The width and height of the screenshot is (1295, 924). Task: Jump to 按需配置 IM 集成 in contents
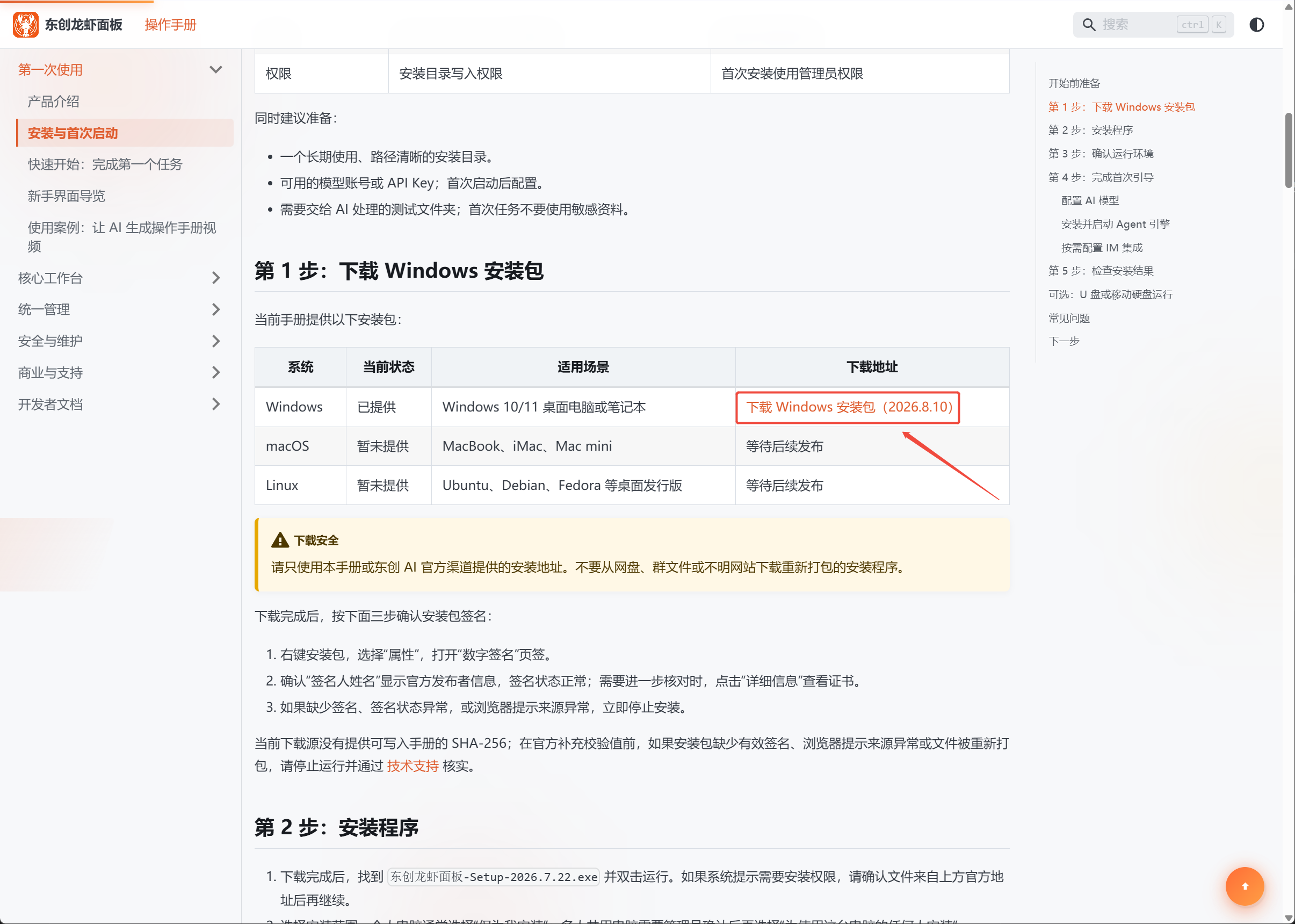point(1102,248)
